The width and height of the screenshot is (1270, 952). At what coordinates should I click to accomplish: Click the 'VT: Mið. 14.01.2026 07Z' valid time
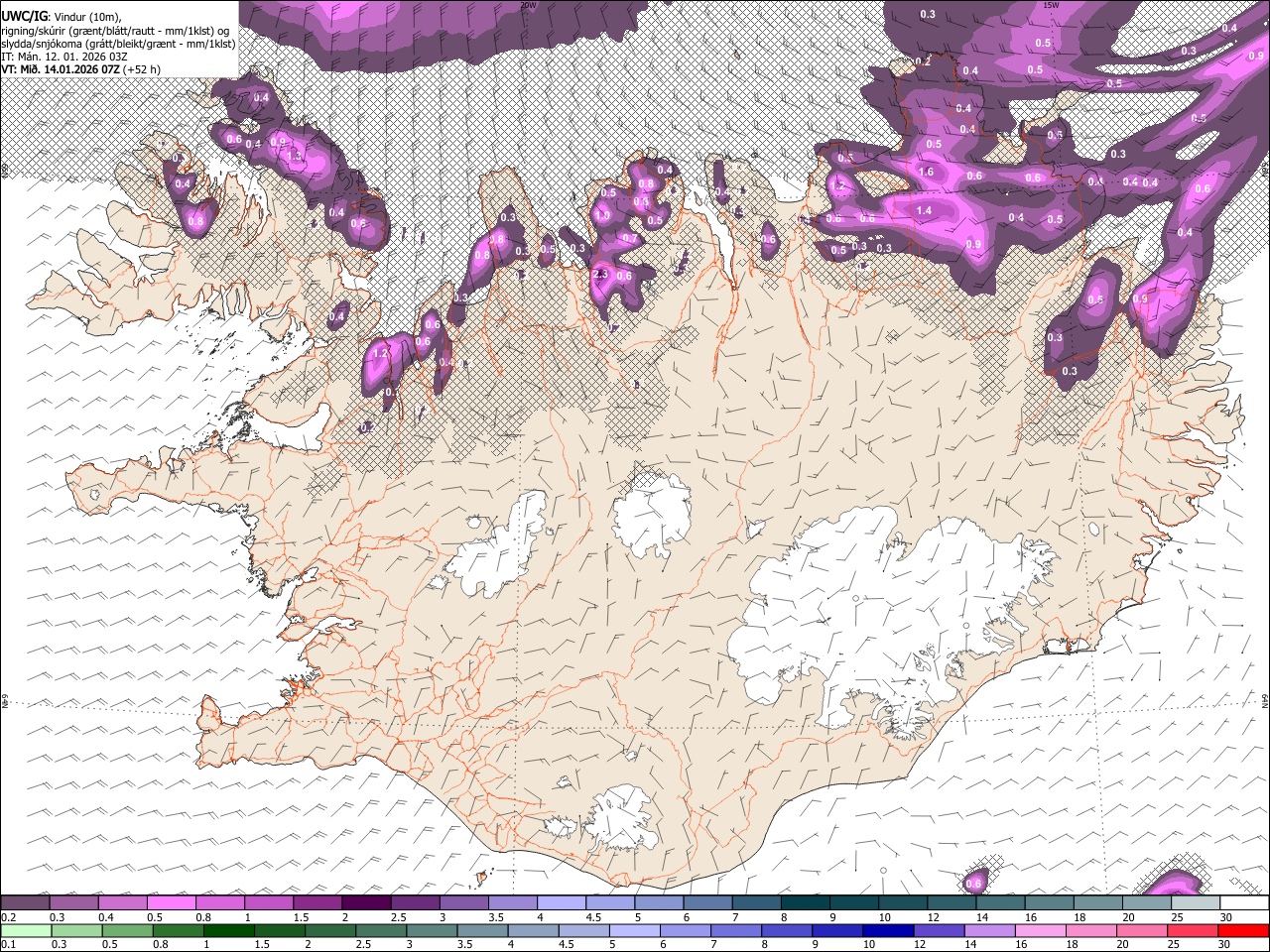(61, 69)
